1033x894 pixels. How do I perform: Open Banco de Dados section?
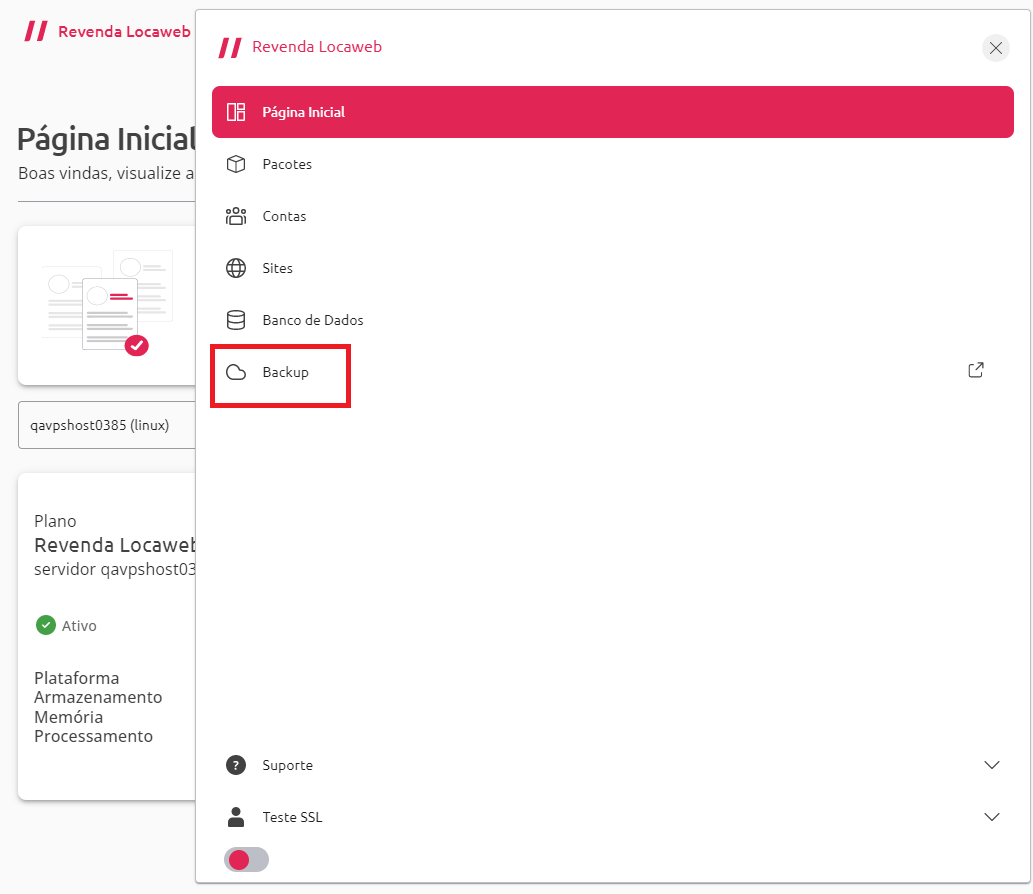point(612,320)
